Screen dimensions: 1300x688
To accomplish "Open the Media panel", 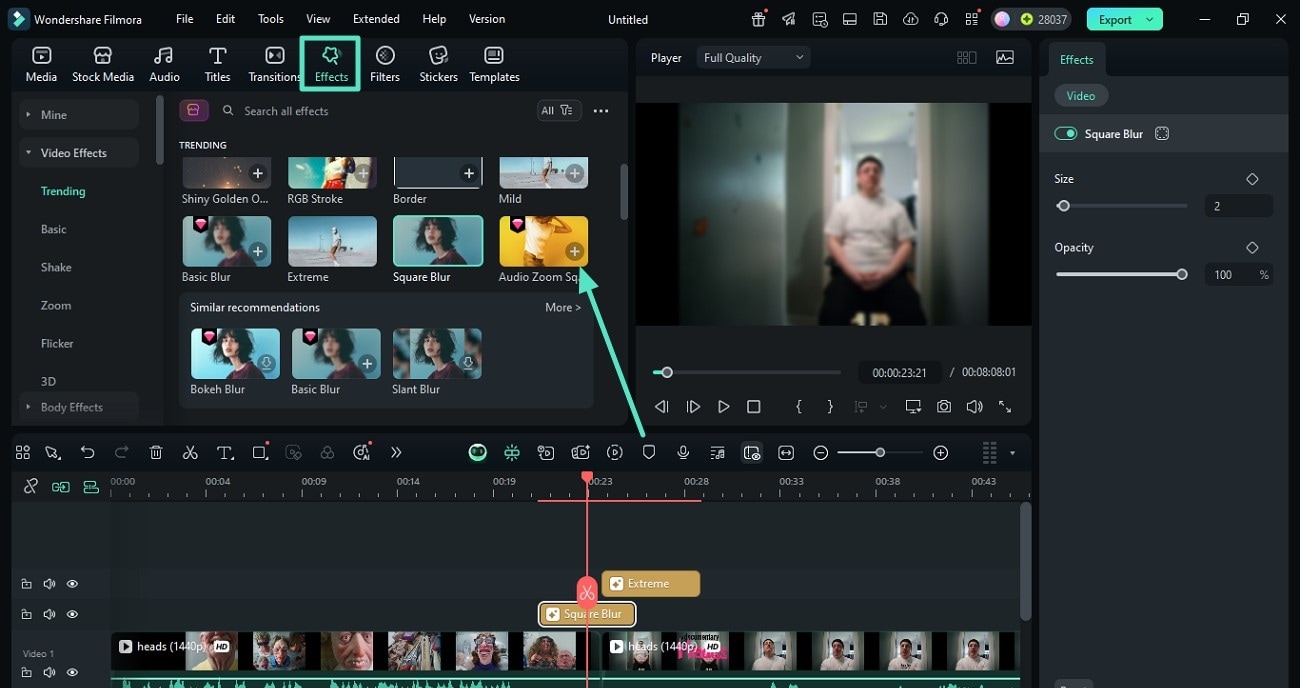I will pos(41,65).
